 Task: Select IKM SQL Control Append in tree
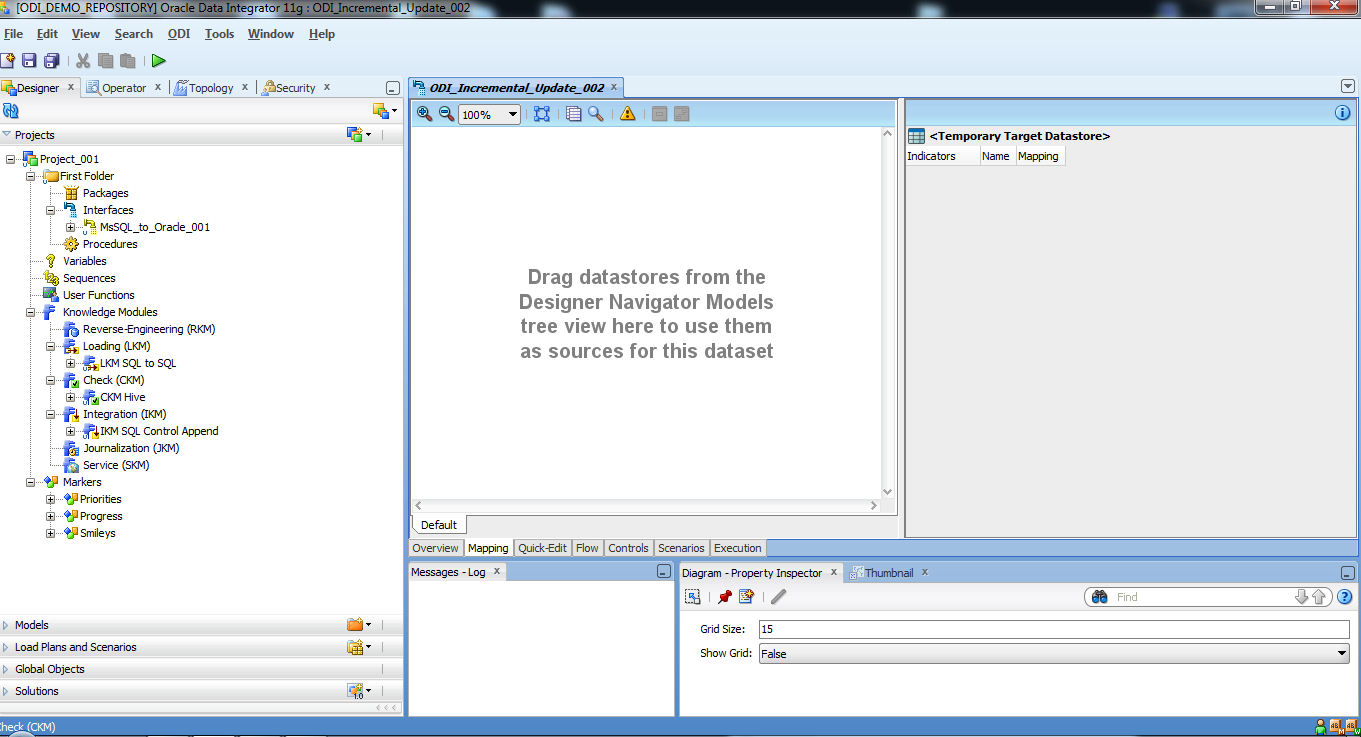[x=158, y=431]
